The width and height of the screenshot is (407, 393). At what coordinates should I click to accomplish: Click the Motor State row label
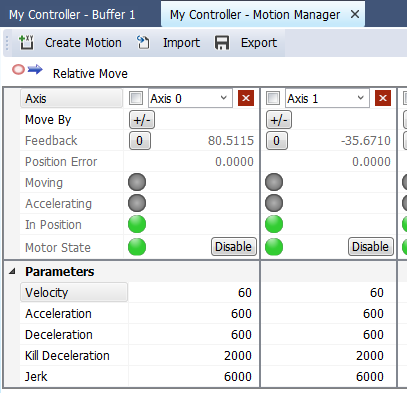click(58, 248)
